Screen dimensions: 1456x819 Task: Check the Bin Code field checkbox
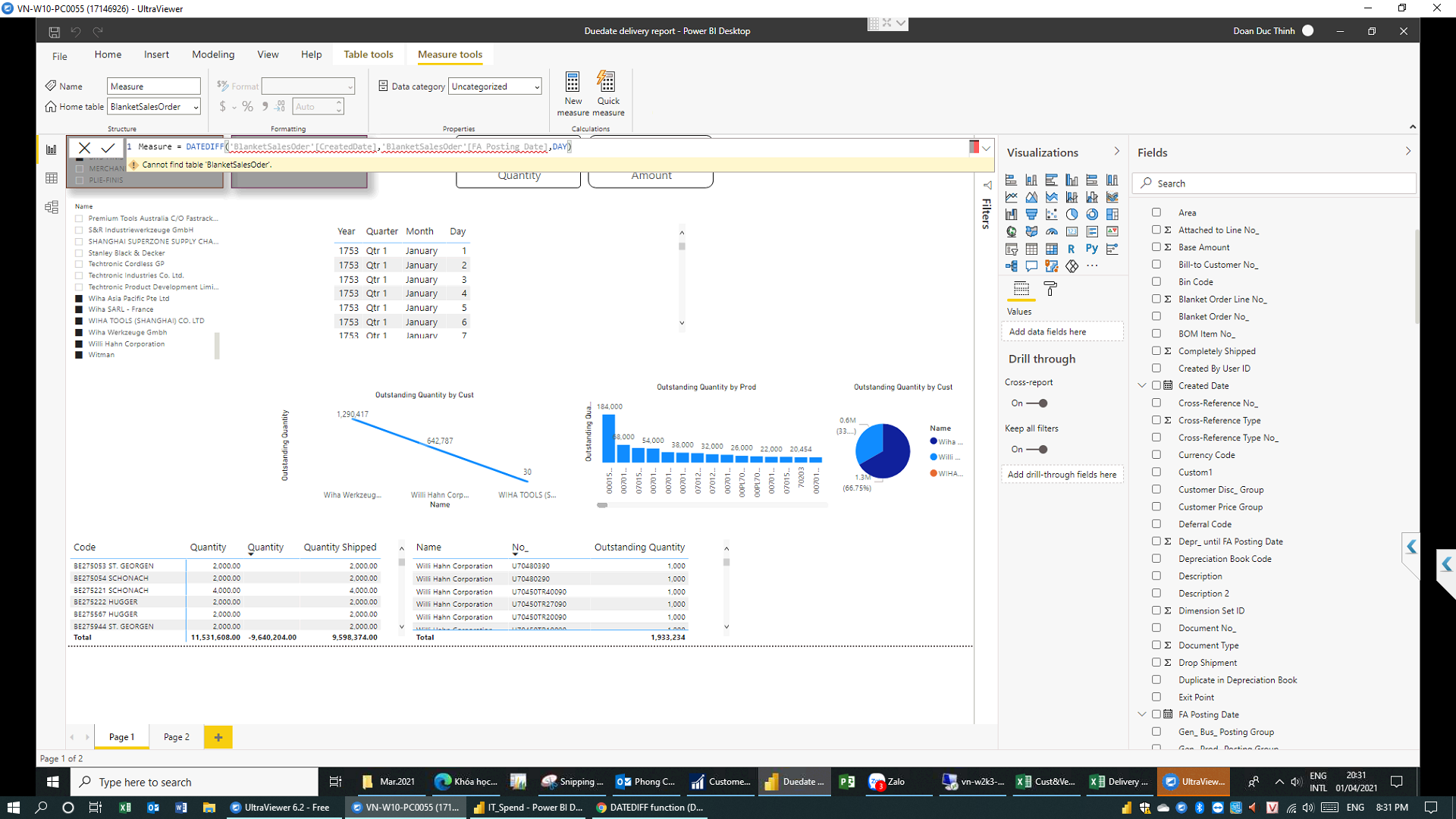point(1156,281)
